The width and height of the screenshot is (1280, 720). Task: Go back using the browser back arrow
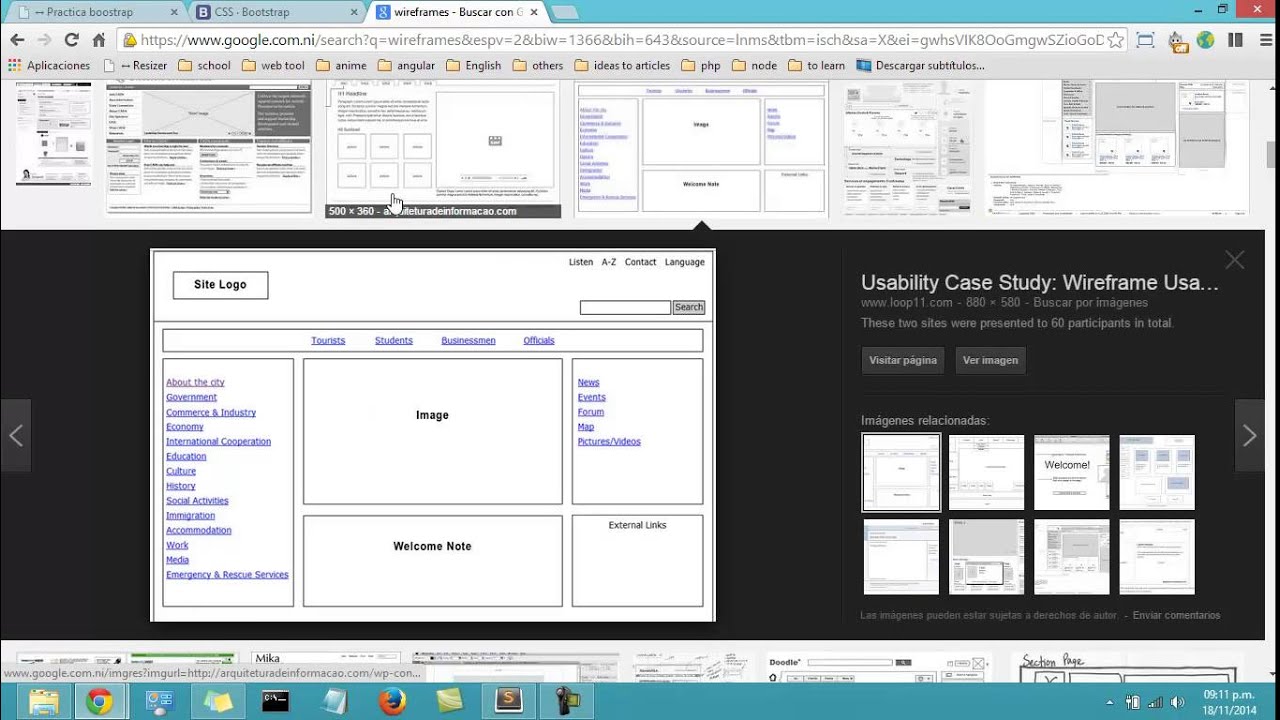[17, 40]
